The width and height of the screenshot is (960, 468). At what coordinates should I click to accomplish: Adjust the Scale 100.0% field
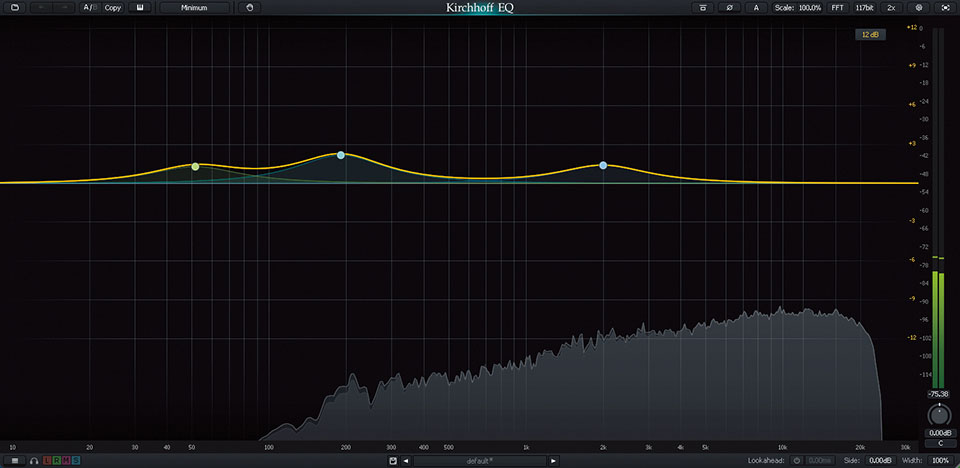click(796, 8)
